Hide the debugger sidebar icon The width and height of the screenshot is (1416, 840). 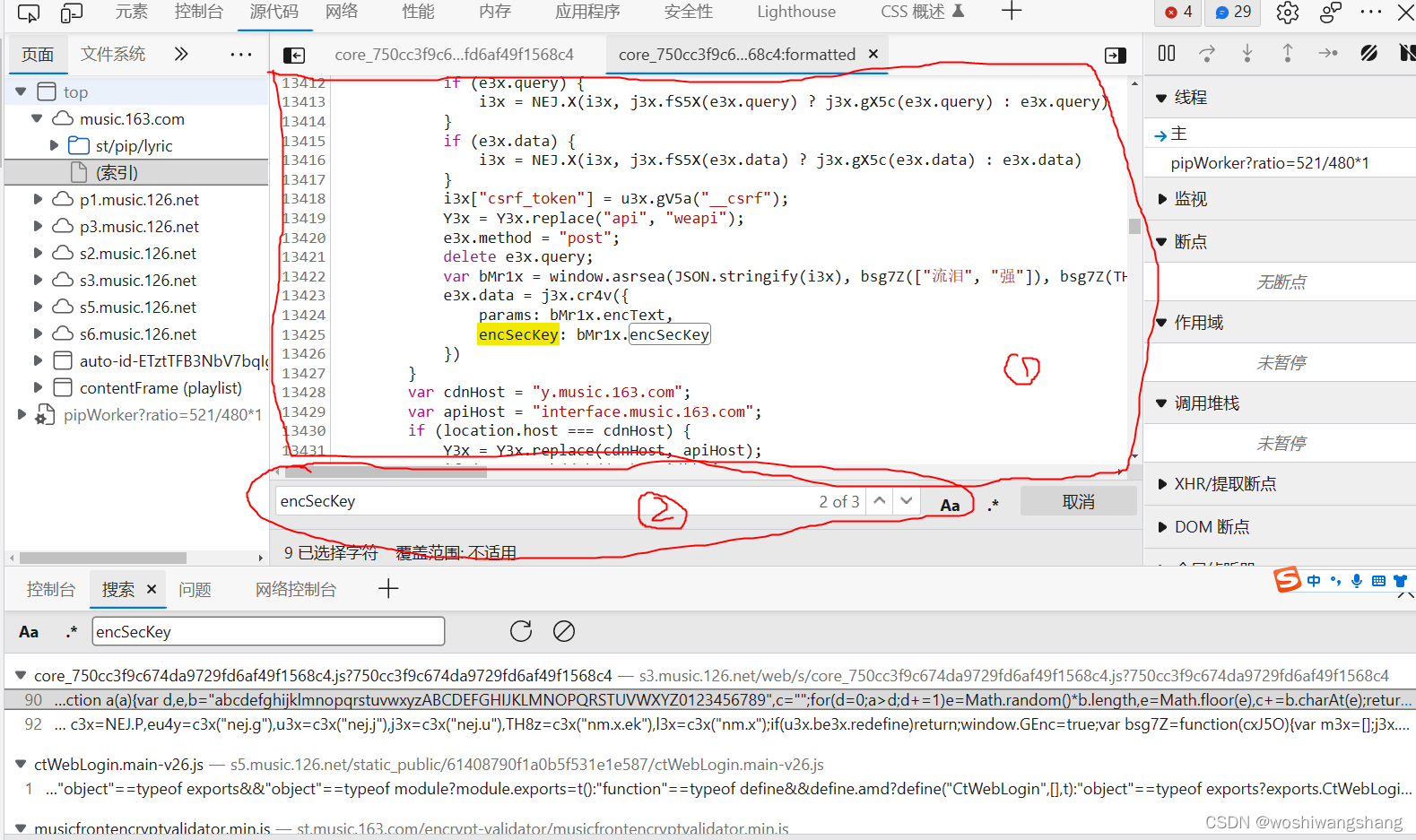[x=1116, y=56]
